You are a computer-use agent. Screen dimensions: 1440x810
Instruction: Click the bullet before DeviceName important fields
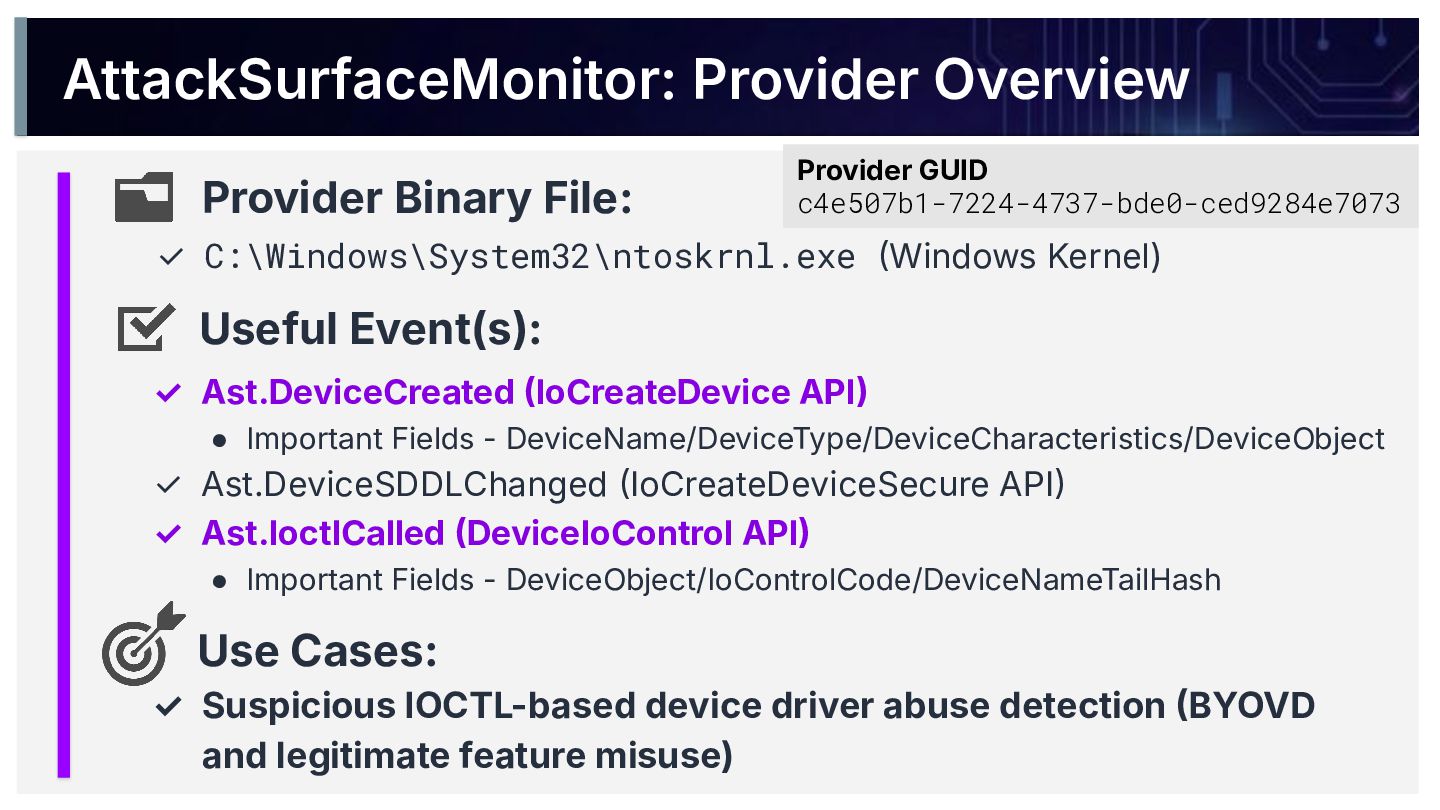(220, 440)
